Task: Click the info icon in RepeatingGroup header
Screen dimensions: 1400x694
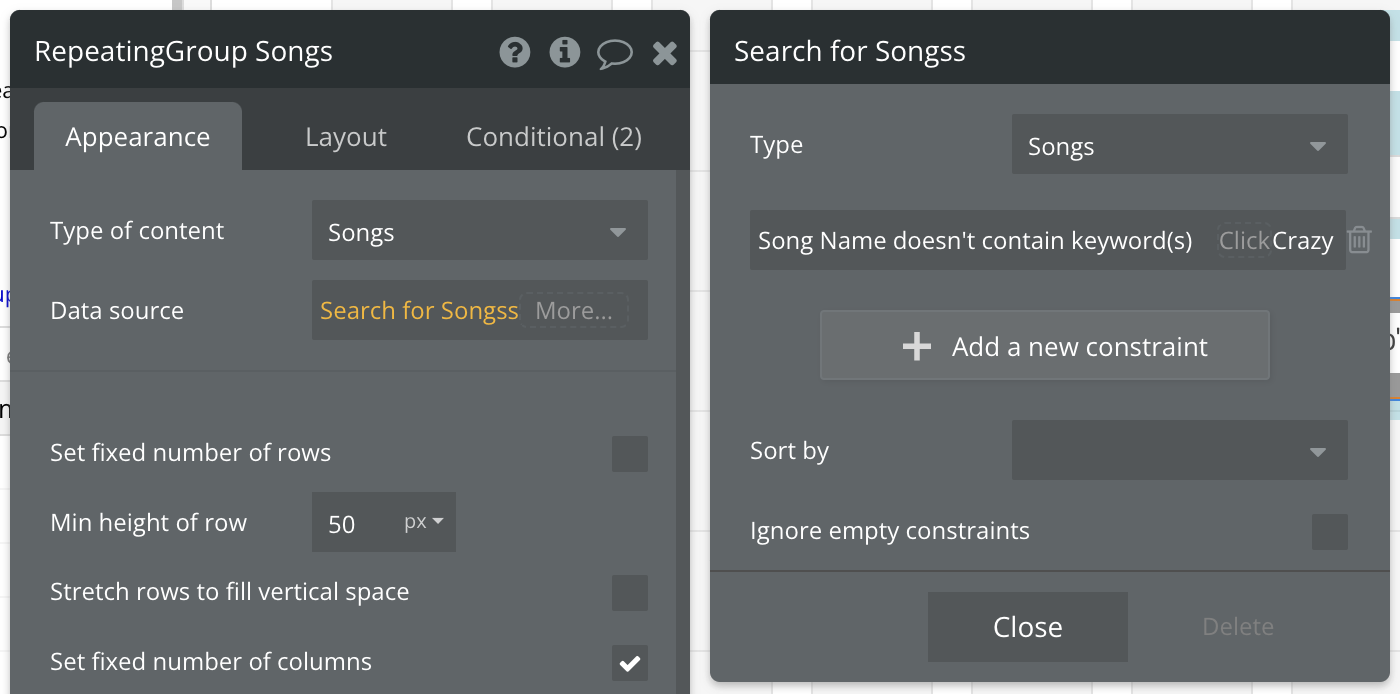Action: [x=565, y=52]
